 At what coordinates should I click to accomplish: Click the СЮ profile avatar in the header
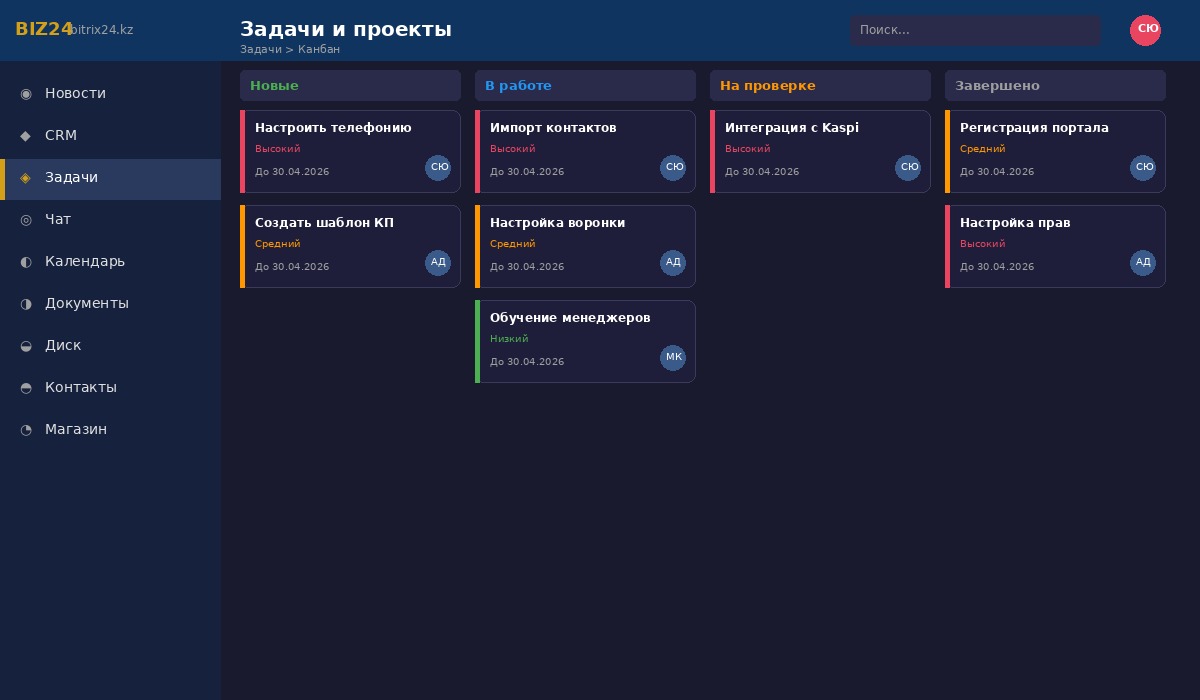[x=1146, y=30]
